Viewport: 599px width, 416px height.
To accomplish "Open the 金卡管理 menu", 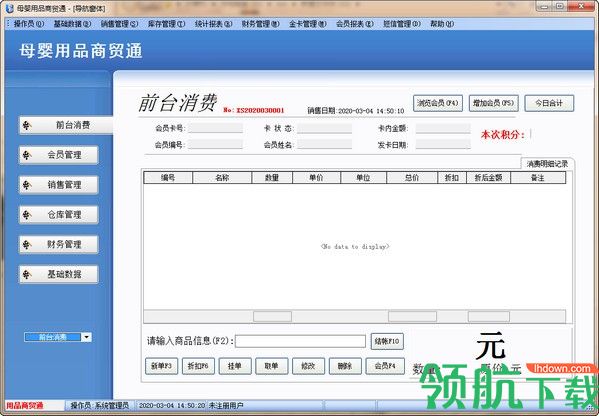I will click(308, 24).
